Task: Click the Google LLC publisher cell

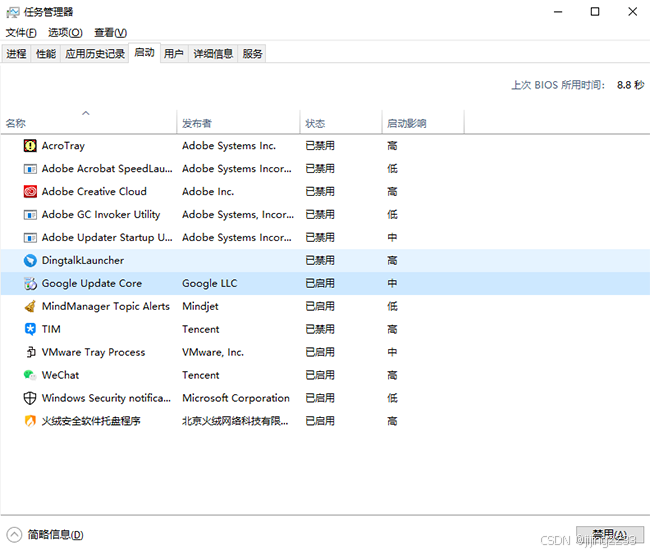Action: (210, 284)
